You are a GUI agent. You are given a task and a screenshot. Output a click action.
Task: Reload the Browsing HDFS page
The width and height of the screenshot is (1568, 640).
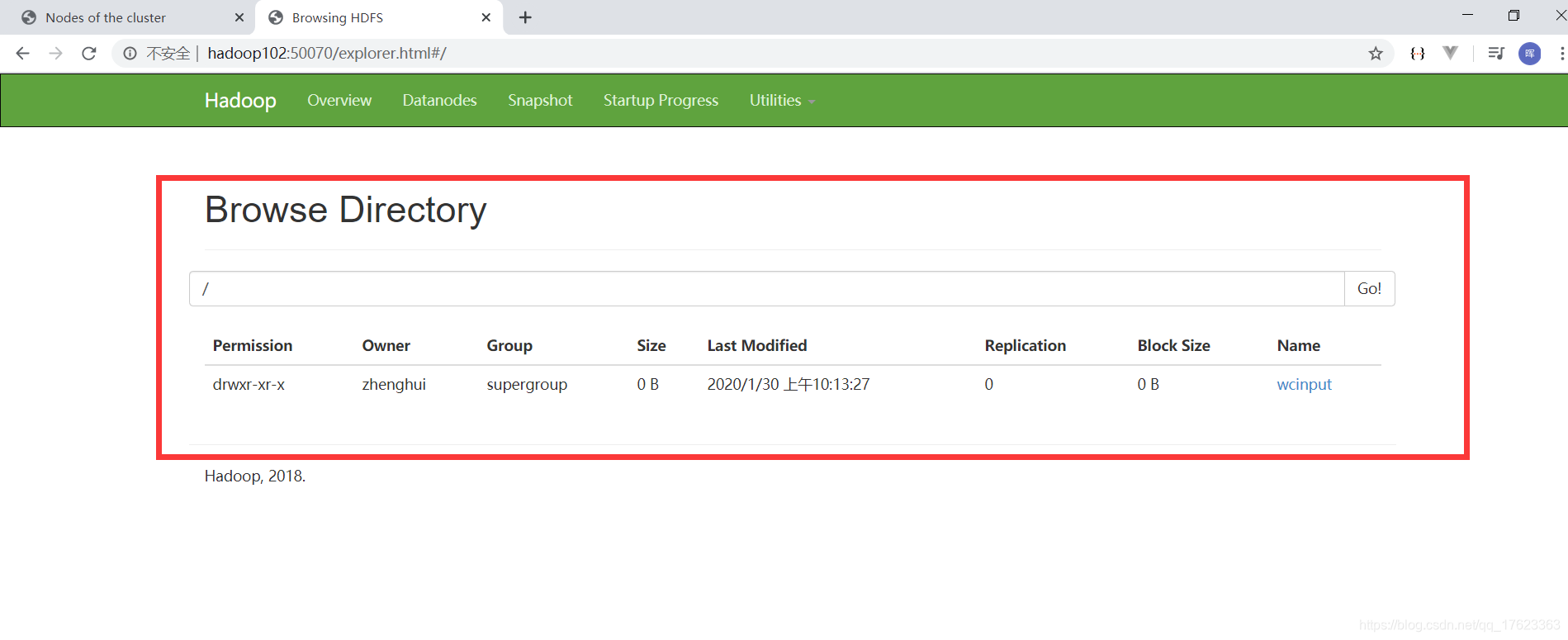[x=89, y=54]
